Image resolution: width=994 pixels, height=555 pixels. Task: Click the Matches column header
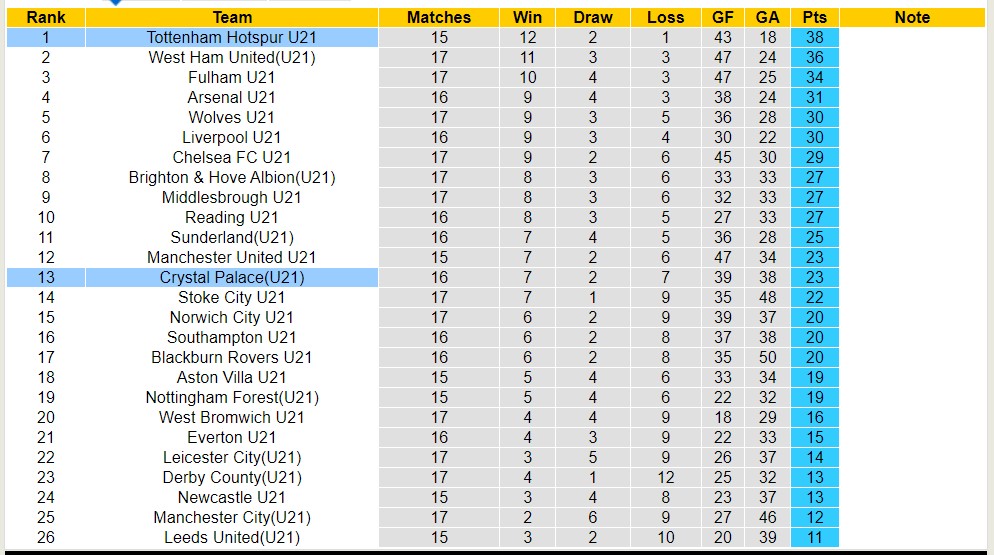439,17
